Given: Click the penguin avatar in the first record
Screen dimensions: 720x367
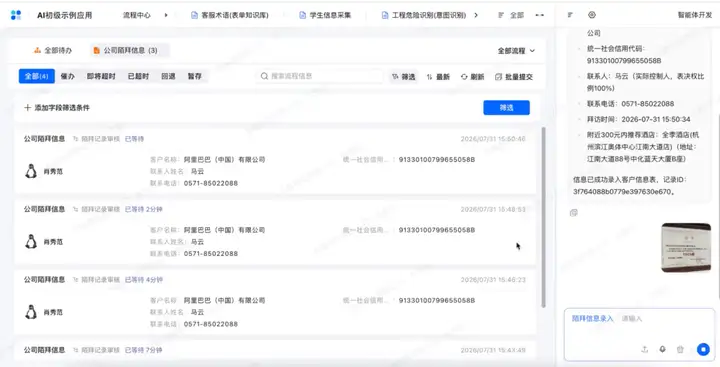Looking at the screenshot, I should [31, 171].
